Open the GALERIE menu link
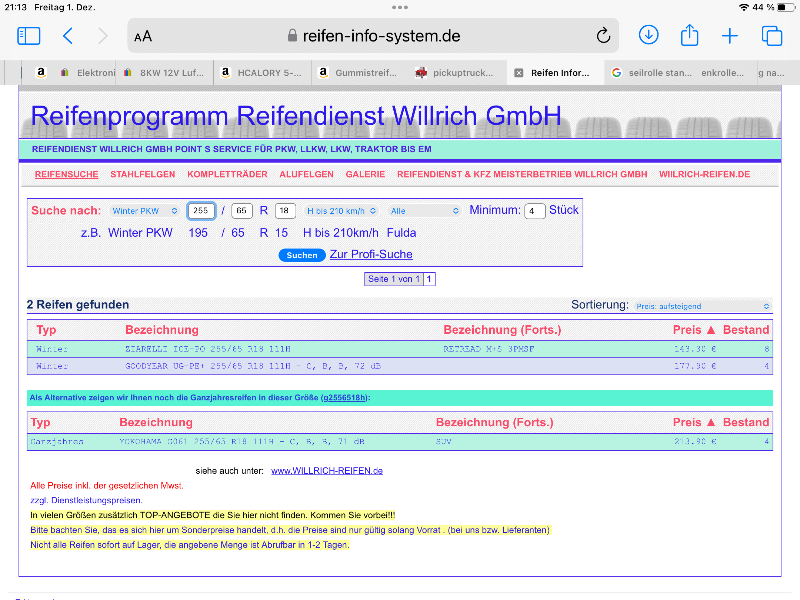The height and width of the screenshot is (600, 800). pyautogui.click(x=365, y=174)
